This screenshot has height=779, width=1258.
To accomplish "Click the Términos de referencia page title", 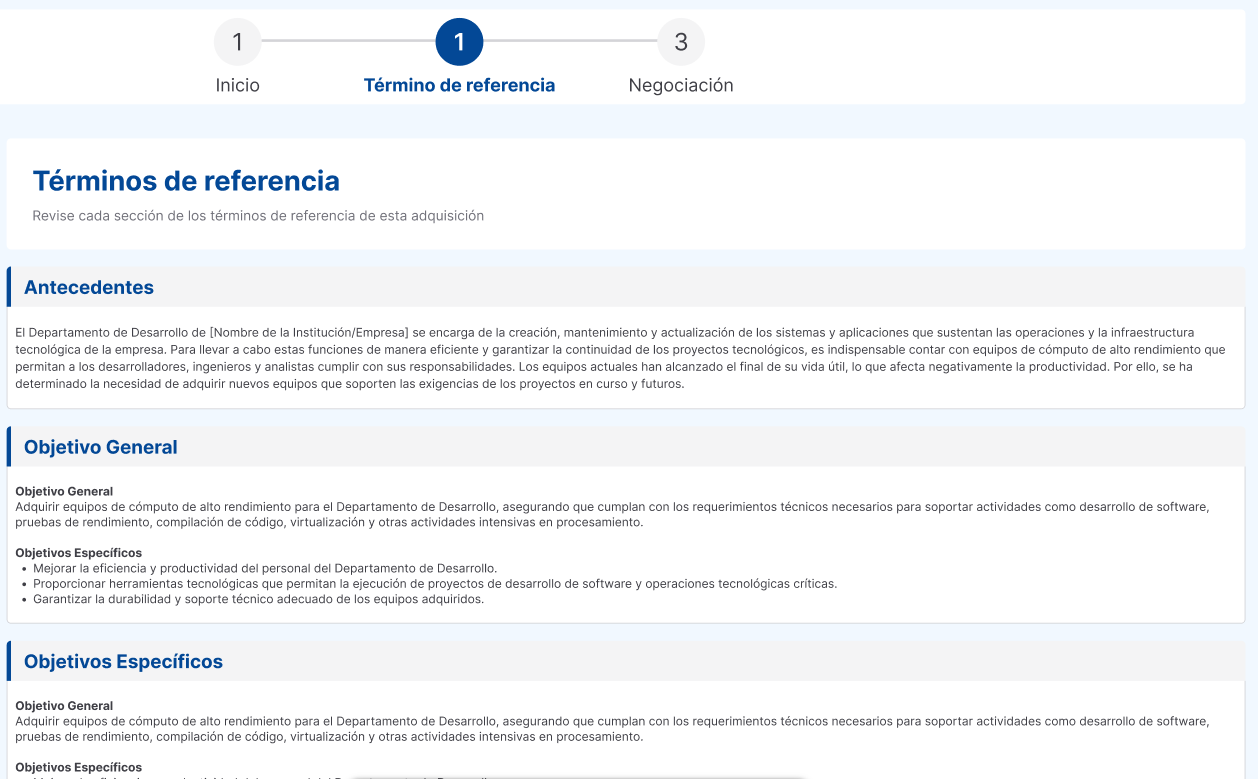I will (x=186, y=181).
